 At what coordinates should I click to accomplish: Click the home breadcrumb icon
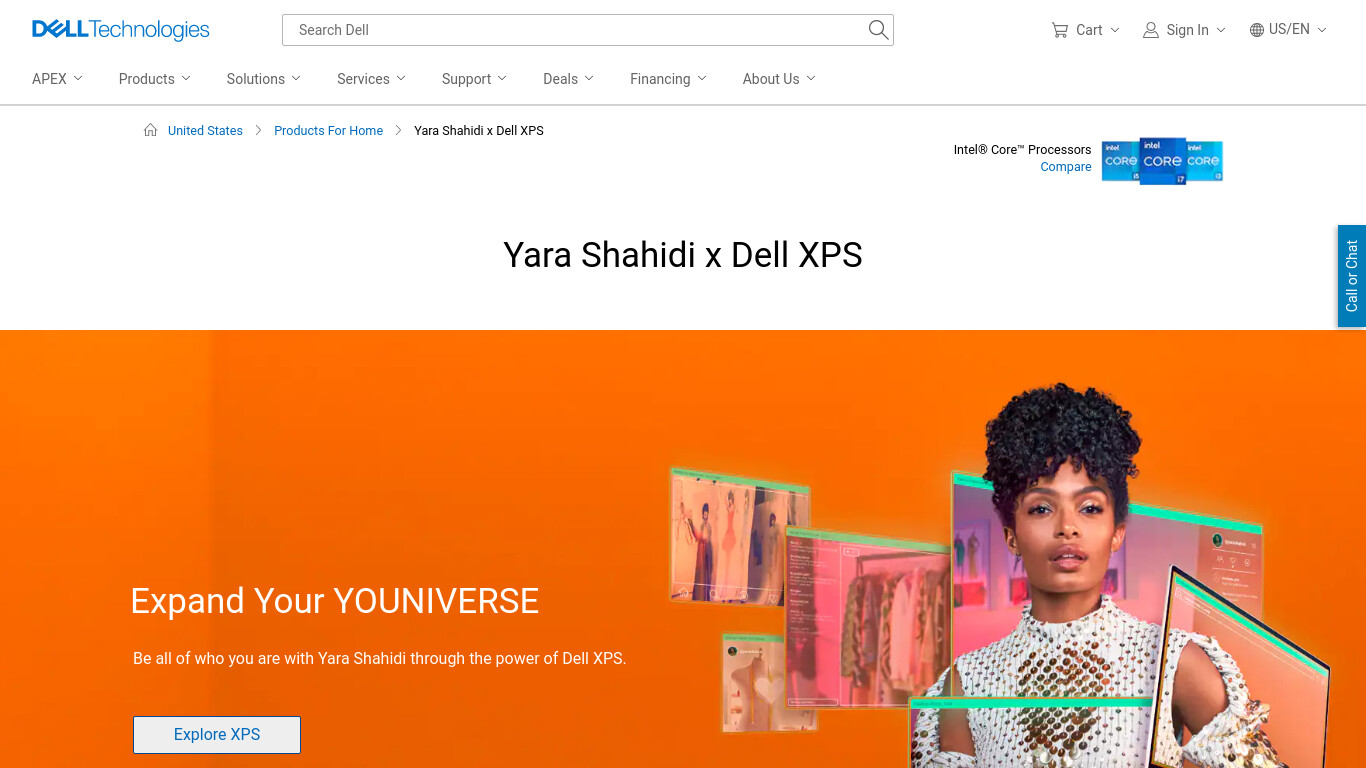(150, 130)
